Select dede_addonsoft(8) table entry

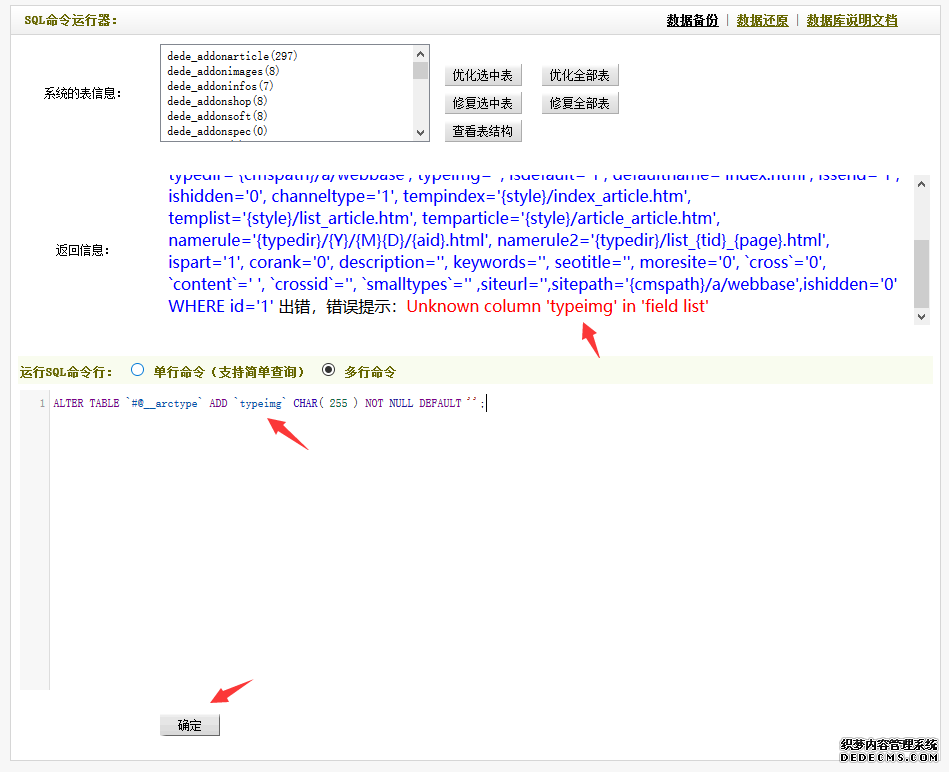[217, 117]
